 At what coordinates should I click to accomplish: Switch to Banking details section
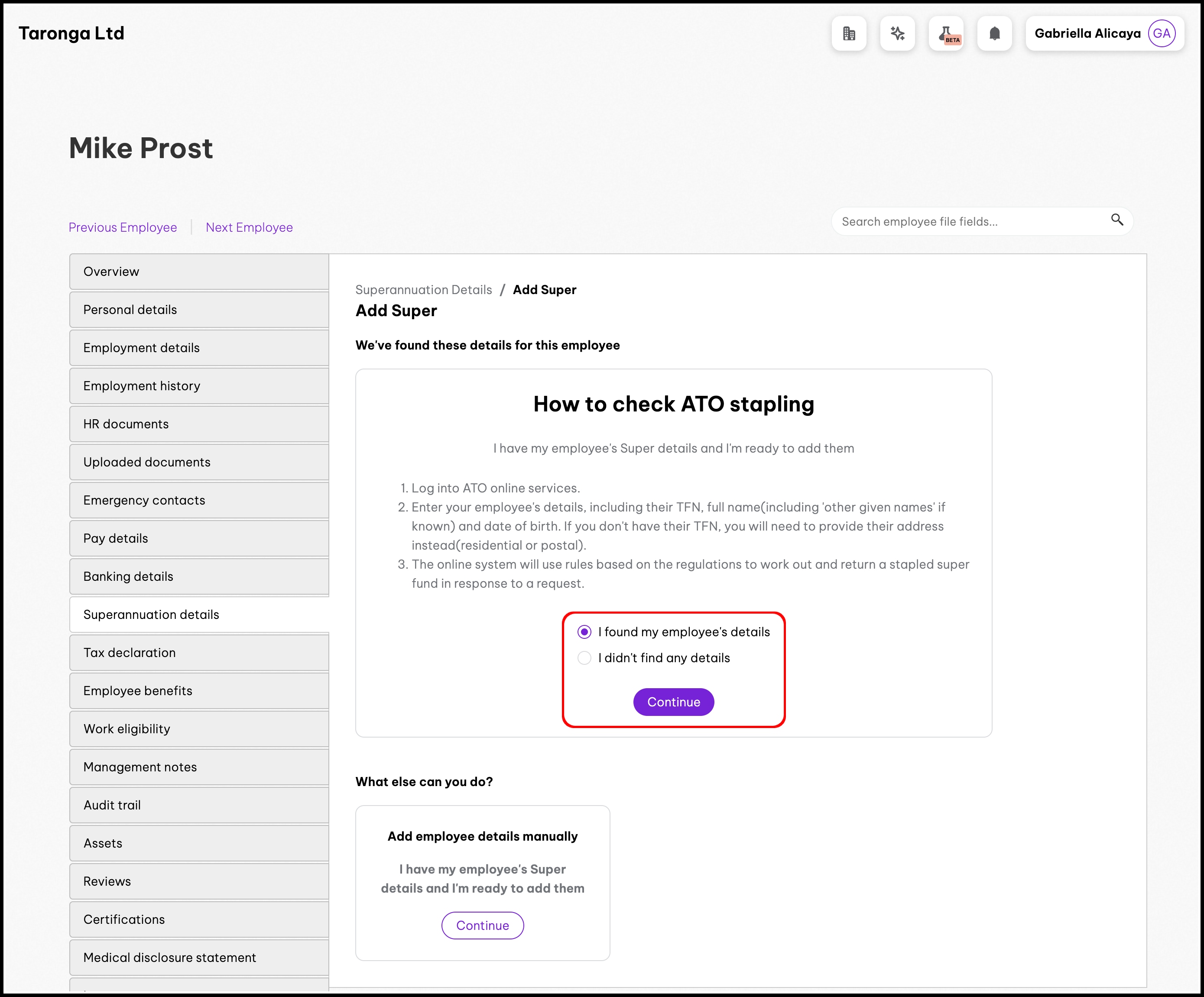199,576
